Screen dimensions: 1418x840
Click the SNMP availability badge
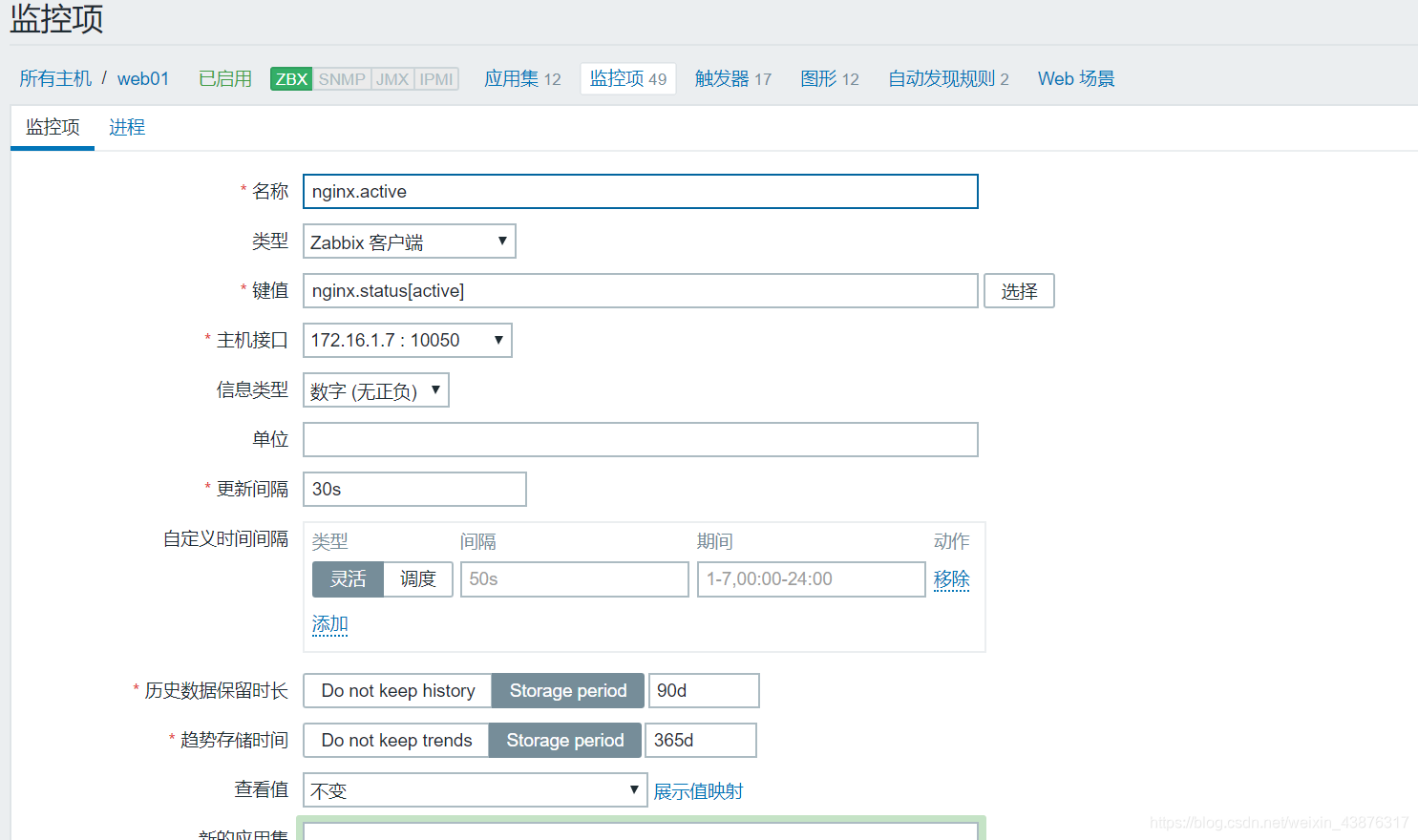tap(342, 79)
